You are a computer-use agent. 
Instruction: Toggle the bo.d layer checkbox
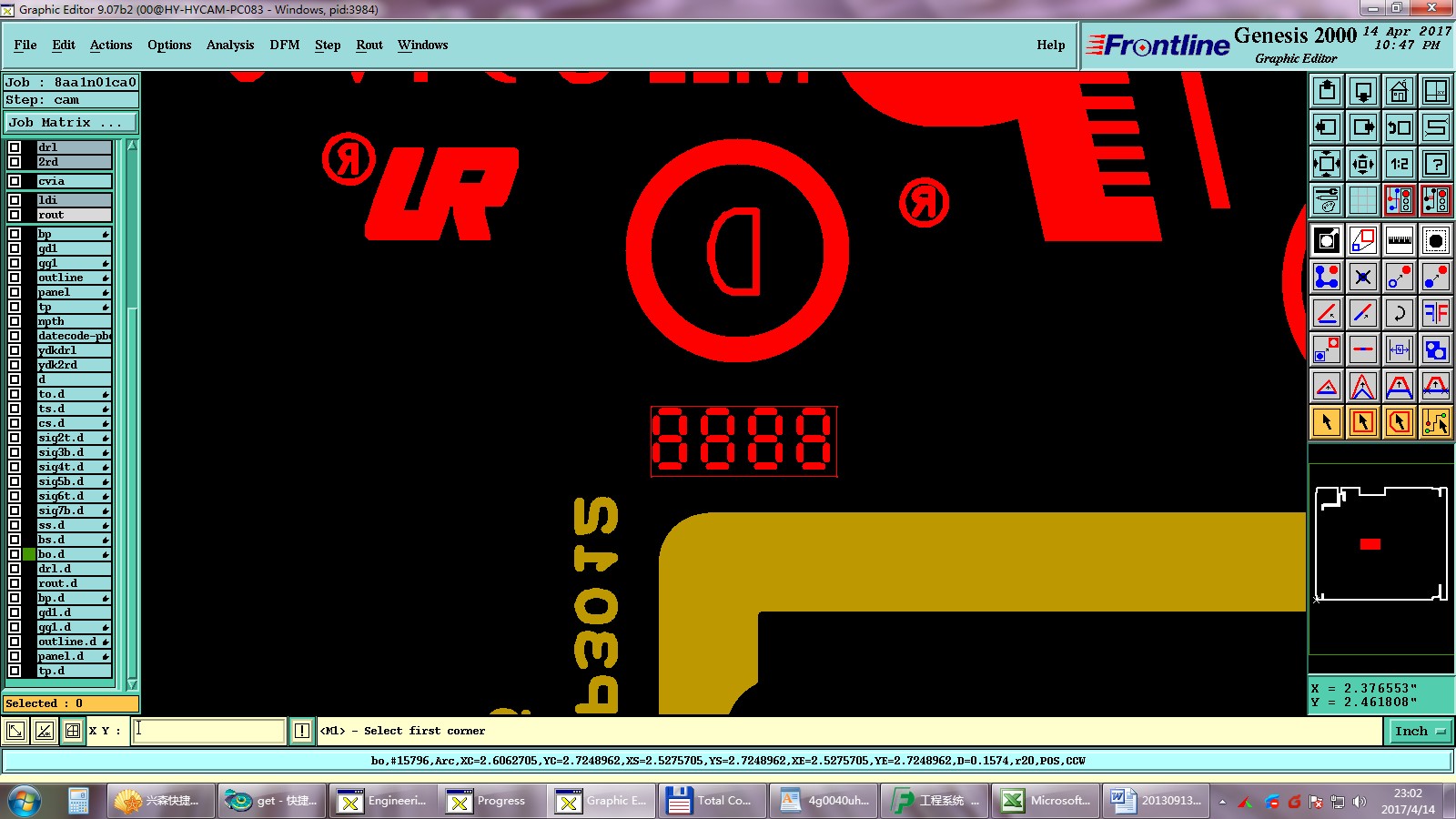click(x=15, y=554)
